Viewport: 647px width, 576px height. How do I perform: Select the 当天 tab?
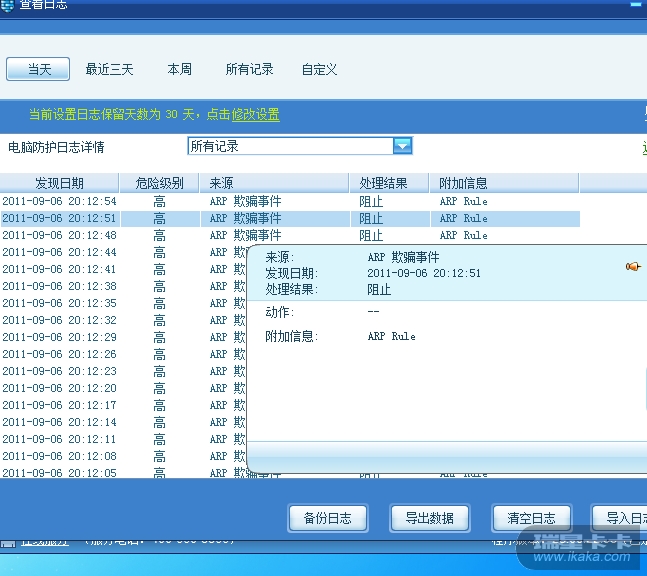click(38, 69)
